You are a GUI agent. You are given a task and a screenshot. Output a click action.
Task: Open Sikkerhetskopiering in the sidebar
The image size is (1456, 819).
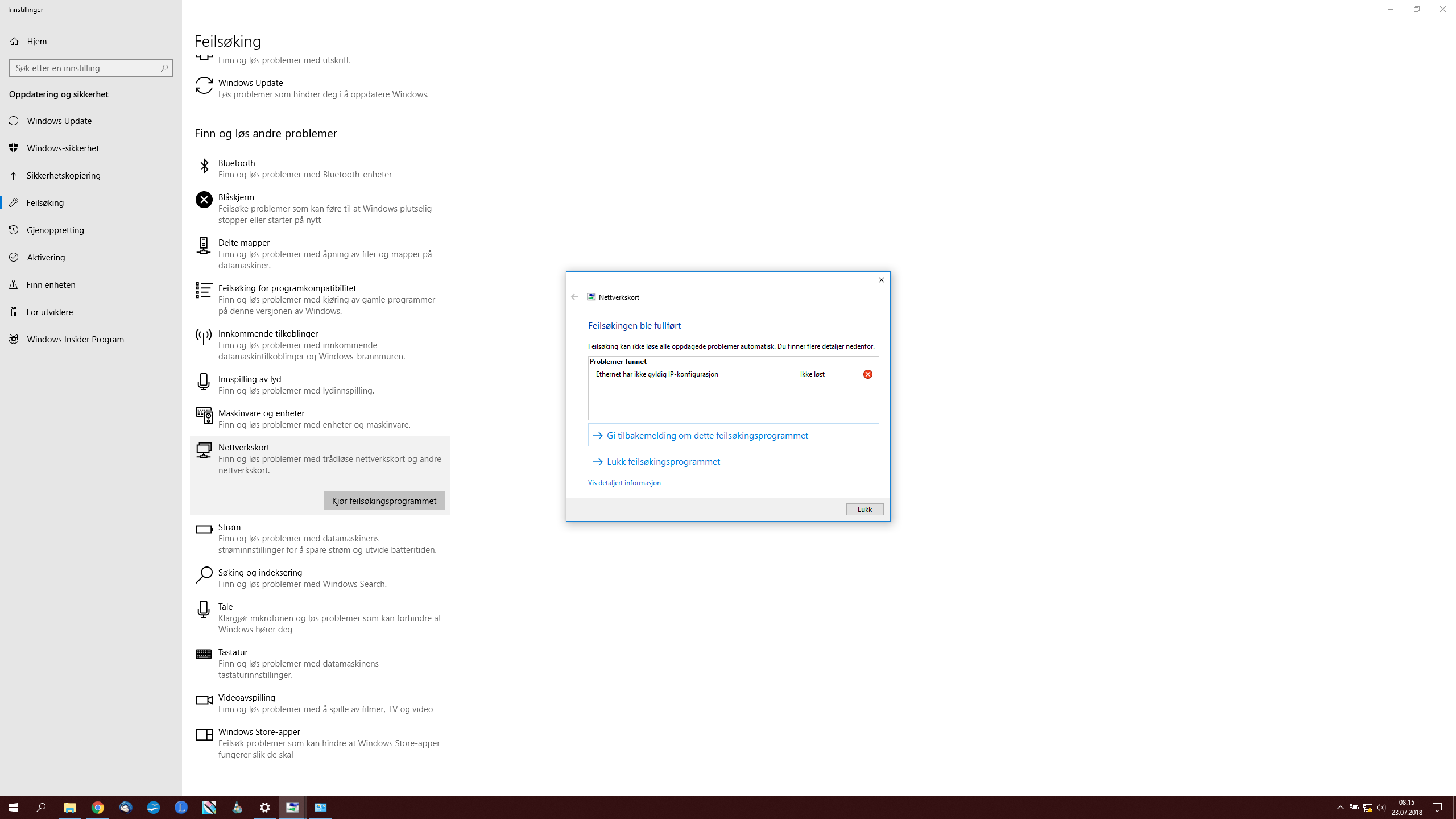(91, 175)
